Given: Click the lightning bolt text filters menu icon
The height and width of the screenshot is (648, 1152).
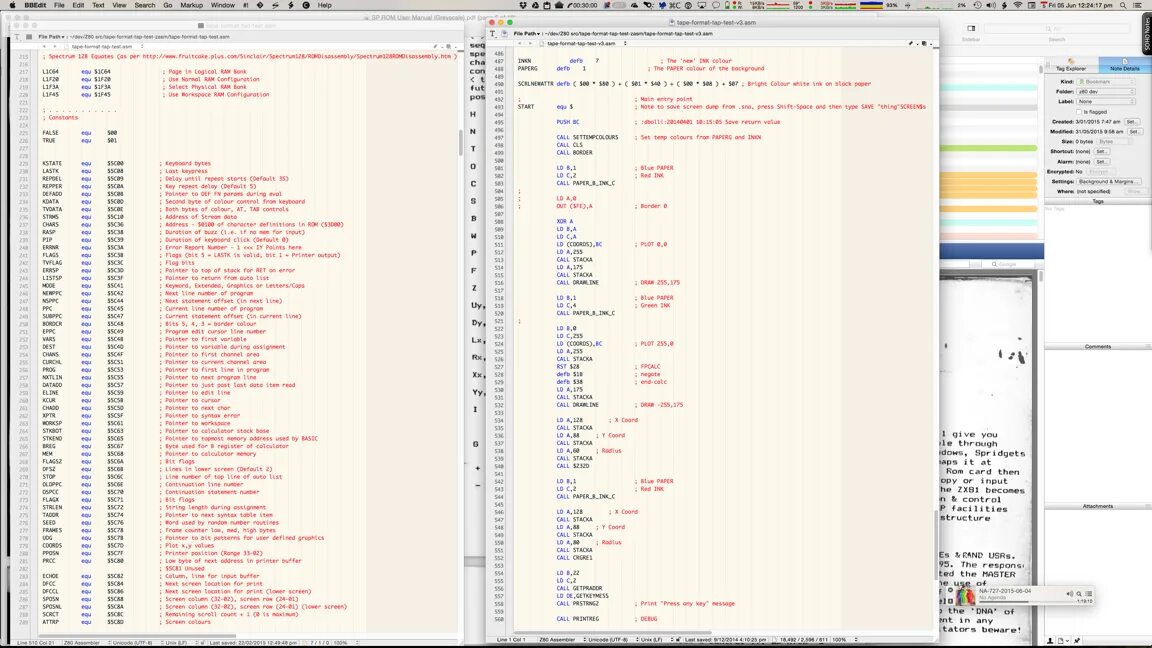Looking at the screenshot, I should [x=291, y=5].
